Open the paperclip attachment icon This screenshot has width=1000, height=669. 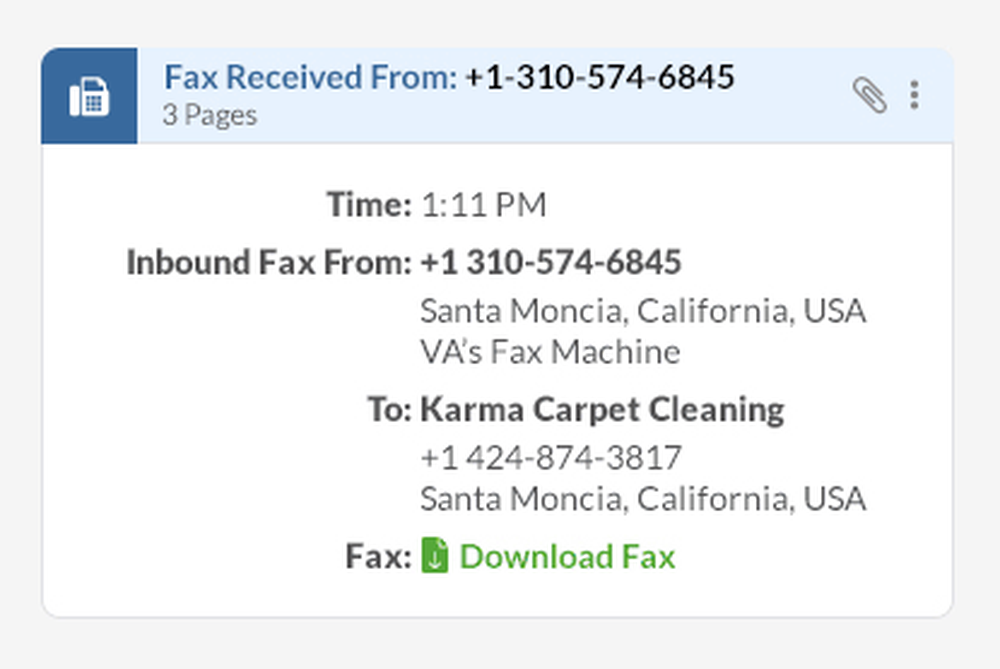pyautogui.click(x=869, y=95)
